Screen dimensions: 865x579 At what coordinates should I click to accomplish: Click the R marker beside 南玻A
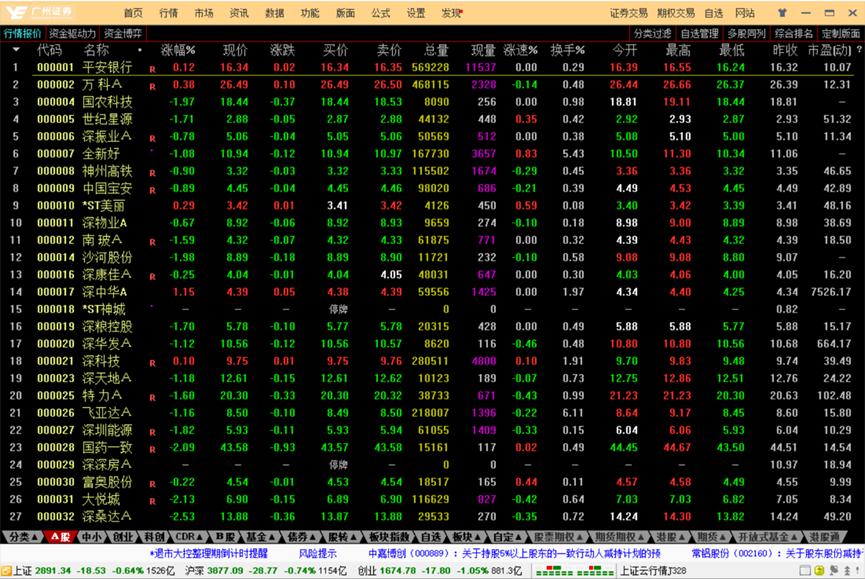tap(152, 242)
